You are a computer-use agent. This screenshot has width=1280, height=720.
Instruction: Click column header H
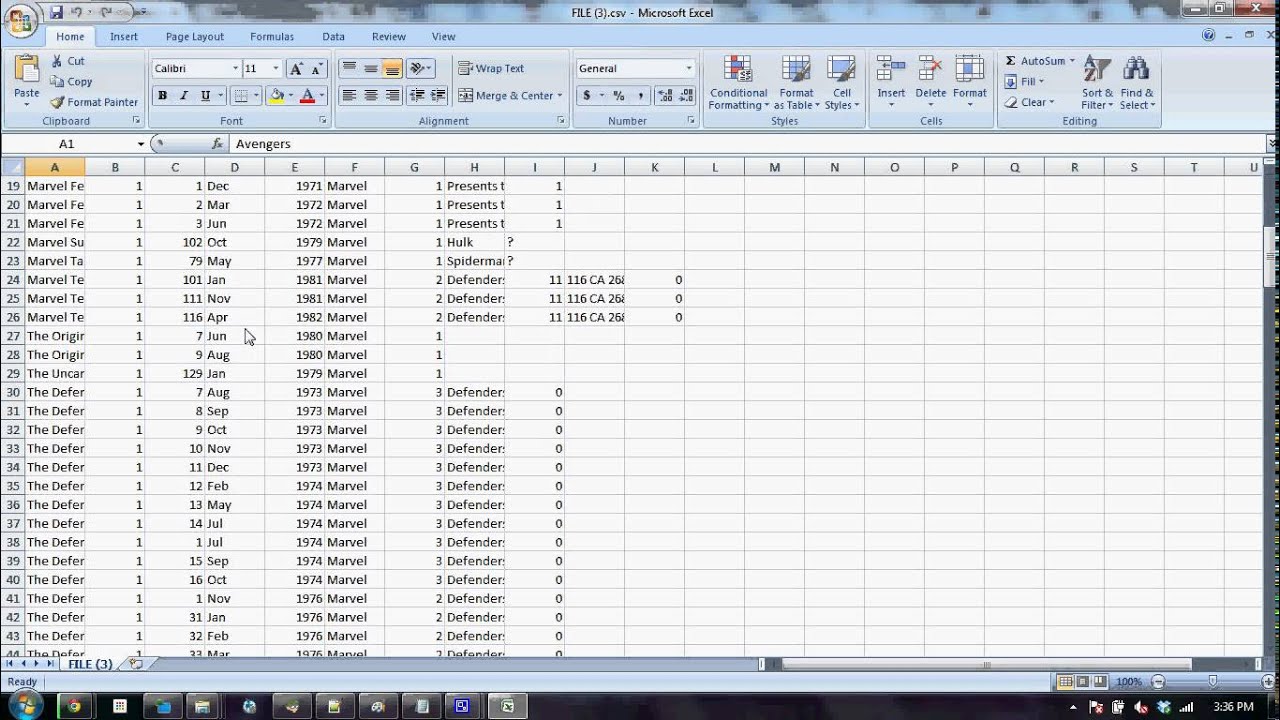(x=474, y=167)
